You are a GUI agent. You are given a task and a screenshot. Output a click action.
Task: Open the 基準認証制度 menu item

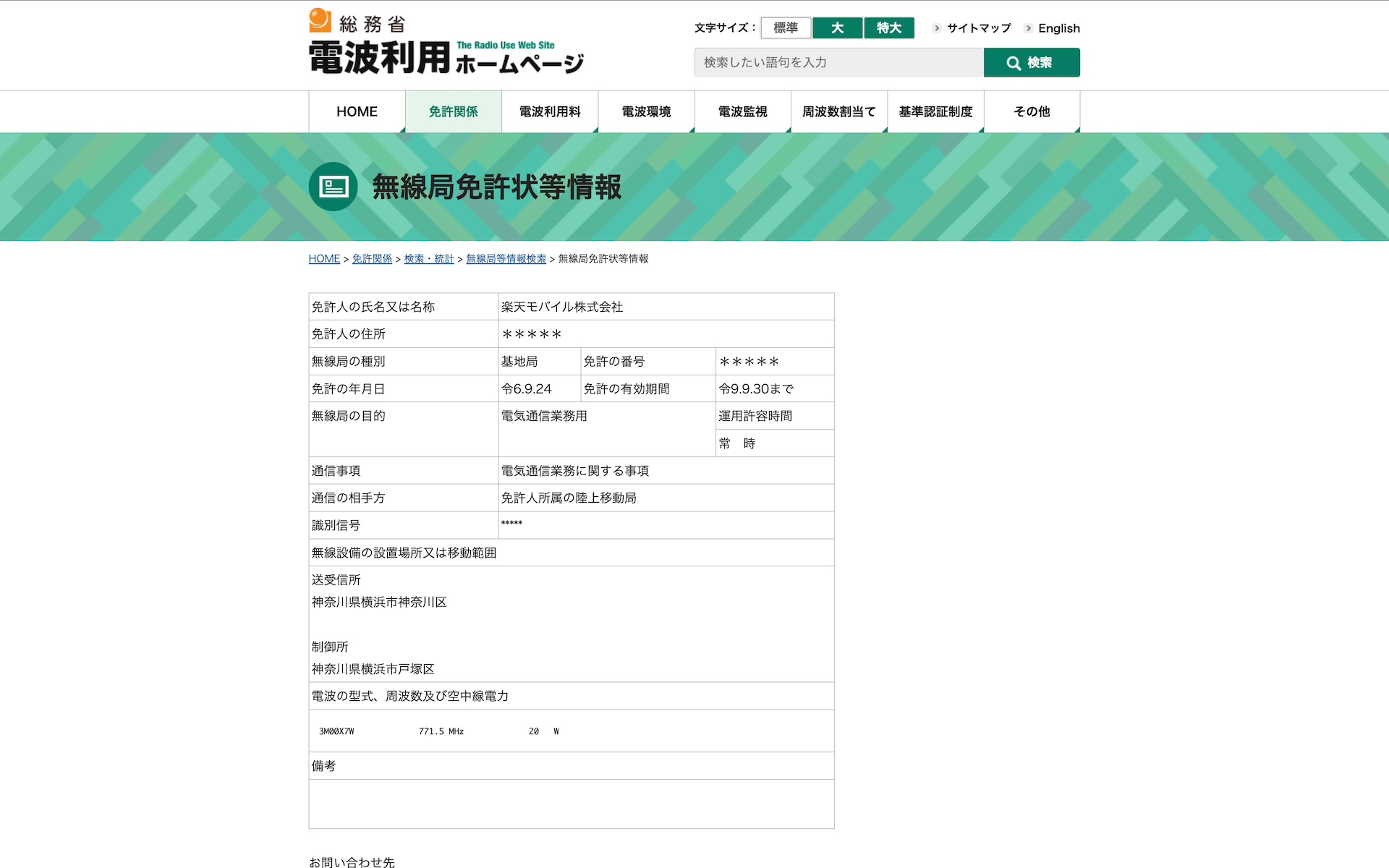935,111
